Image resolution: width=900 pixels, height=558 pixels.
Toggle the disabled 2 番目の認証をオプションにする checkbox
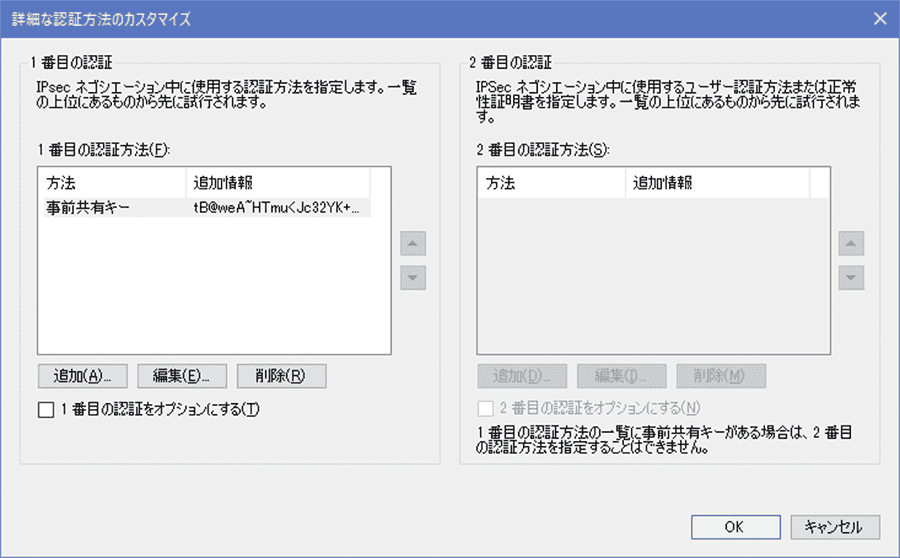(486, 408)
